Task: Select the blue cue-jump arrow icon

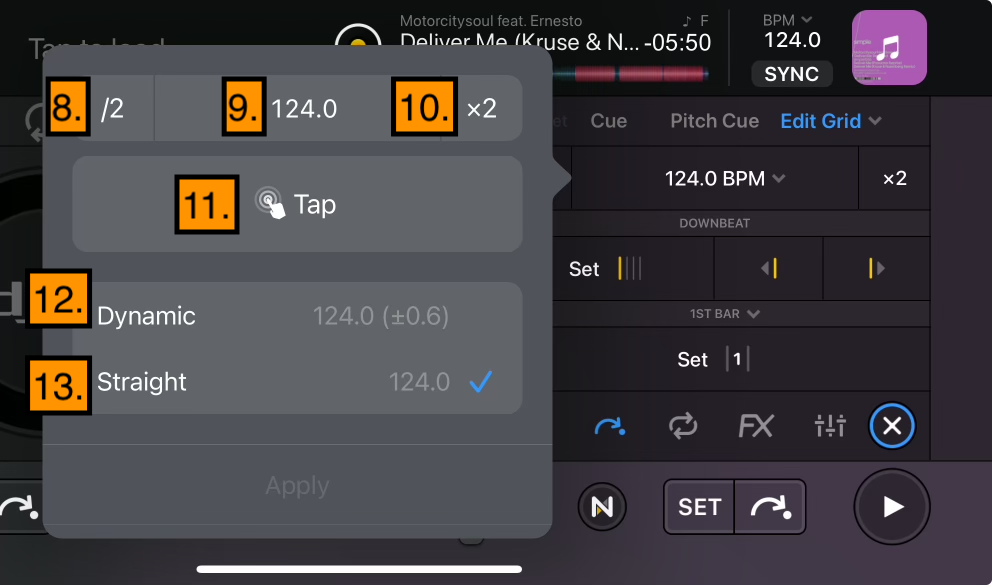Action: [x=610, y=427]
